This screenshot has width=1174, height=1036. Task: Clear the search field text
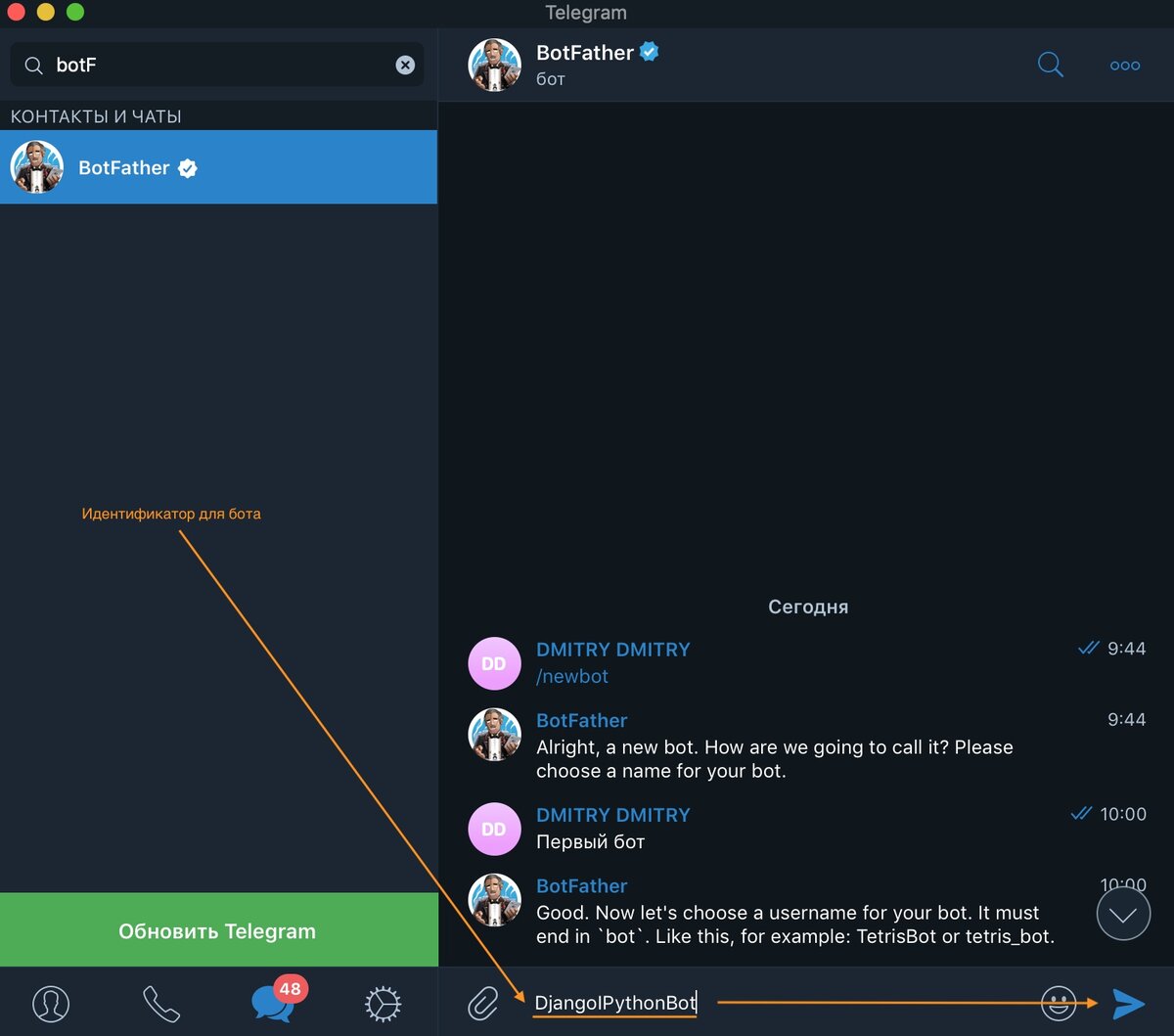click(x=405, y=66)
